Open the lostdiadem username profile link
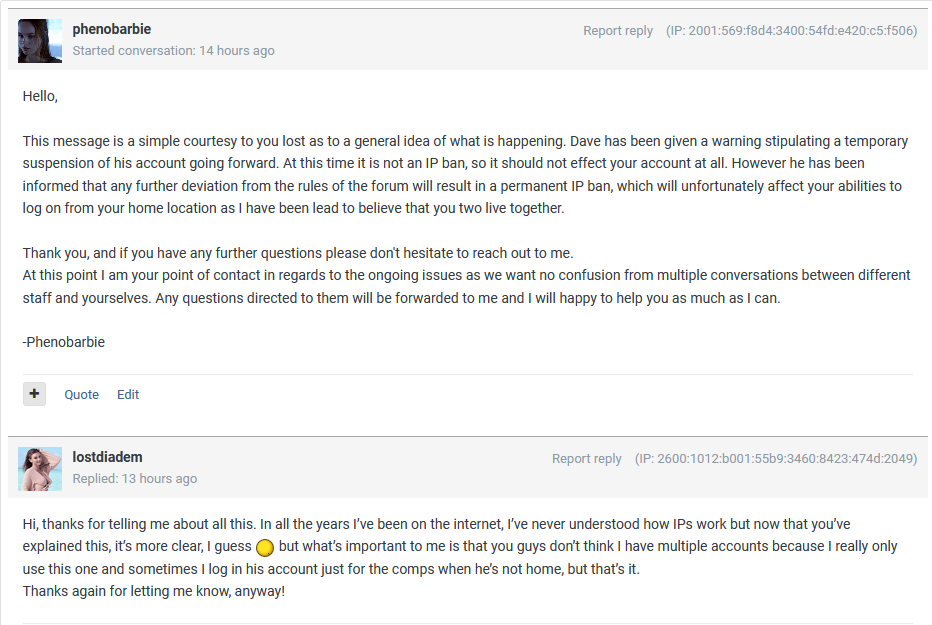 point(109,457)
